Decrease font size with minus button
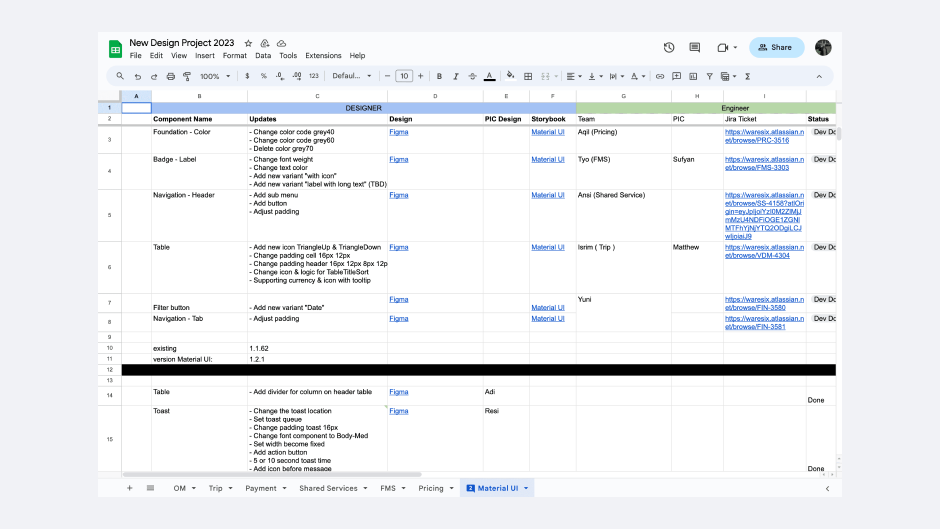This screenshot has height=529, width=940. pyautogui.click(x=387, y=76)
